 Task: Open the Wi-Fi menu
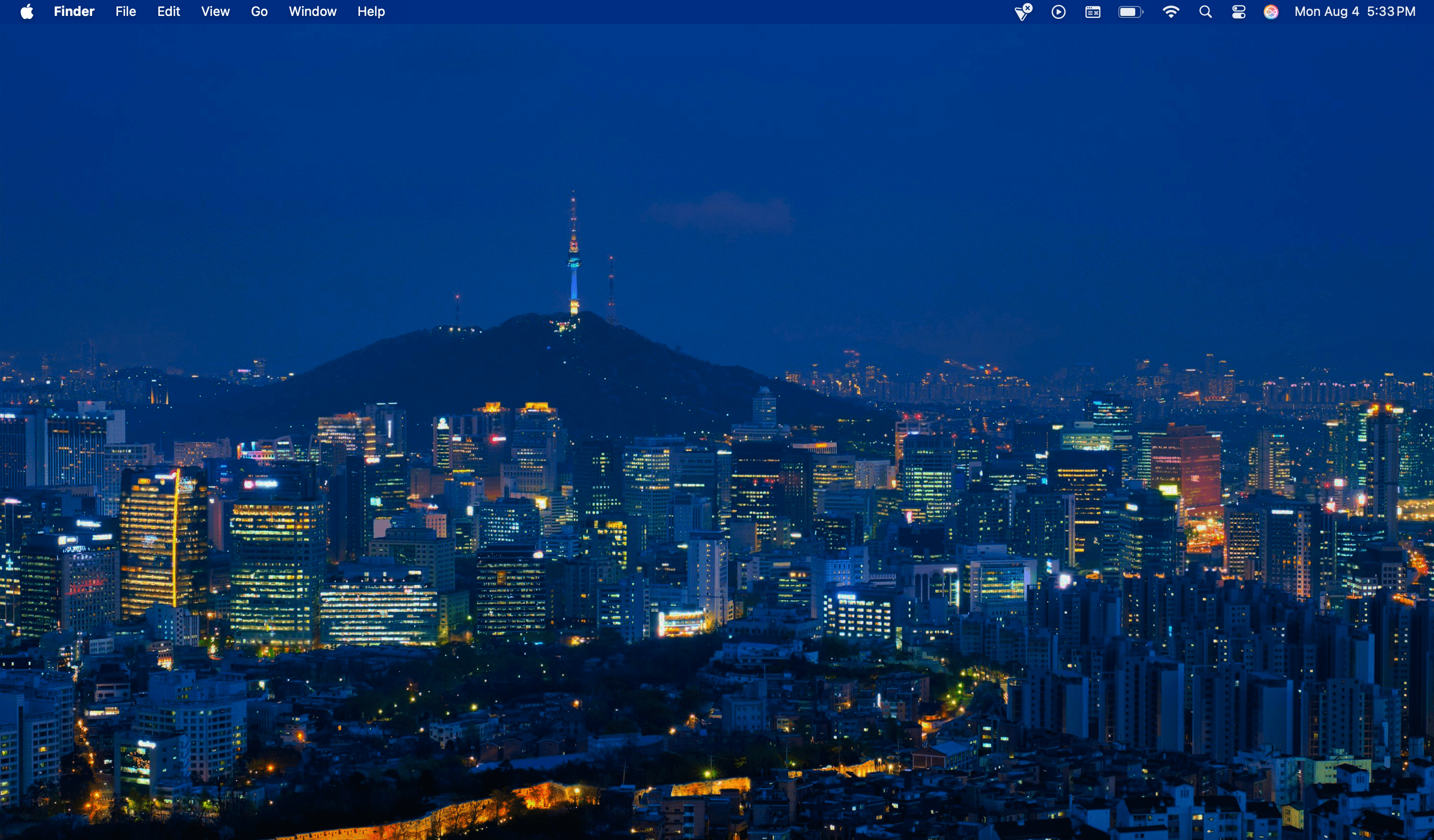click(x=1171, y=11)
